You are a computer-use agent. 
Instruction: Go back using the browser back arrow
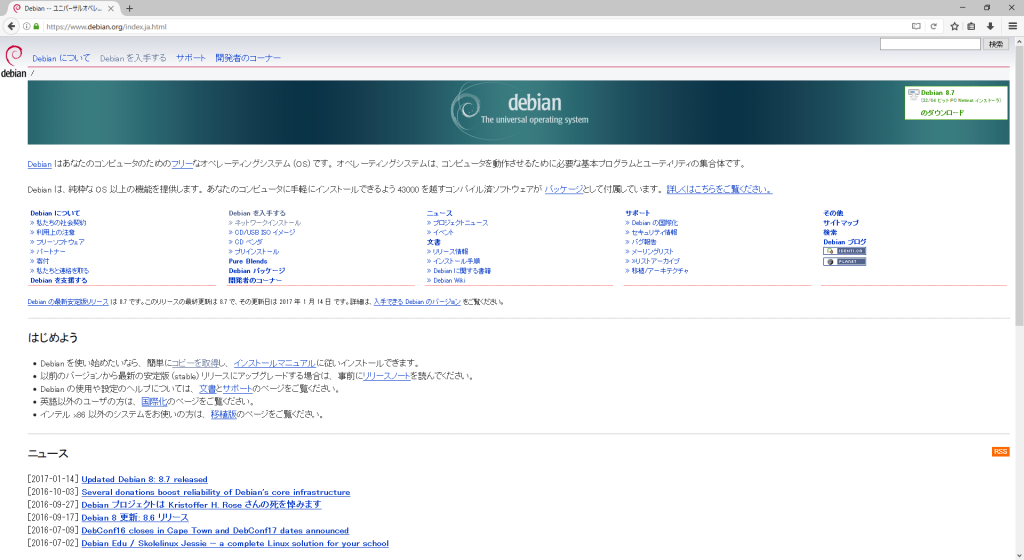pos(11,26)
